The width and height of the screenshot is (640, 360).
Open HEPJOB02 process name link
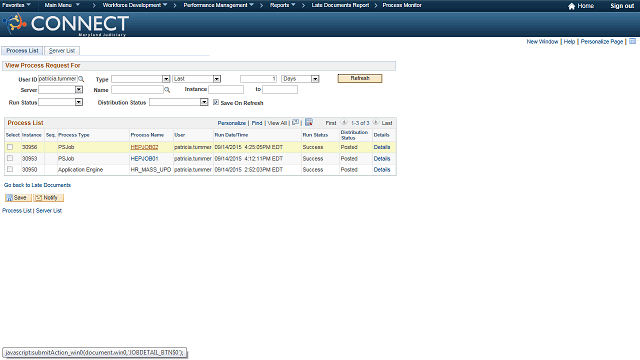144,147
